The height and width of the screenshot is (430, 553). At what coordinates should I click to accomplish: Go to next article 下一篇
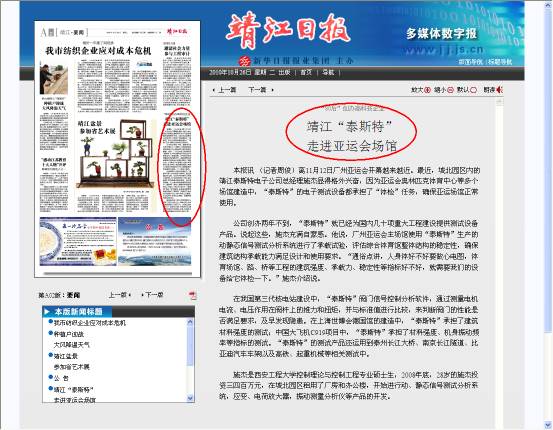(x=261, y=90)
